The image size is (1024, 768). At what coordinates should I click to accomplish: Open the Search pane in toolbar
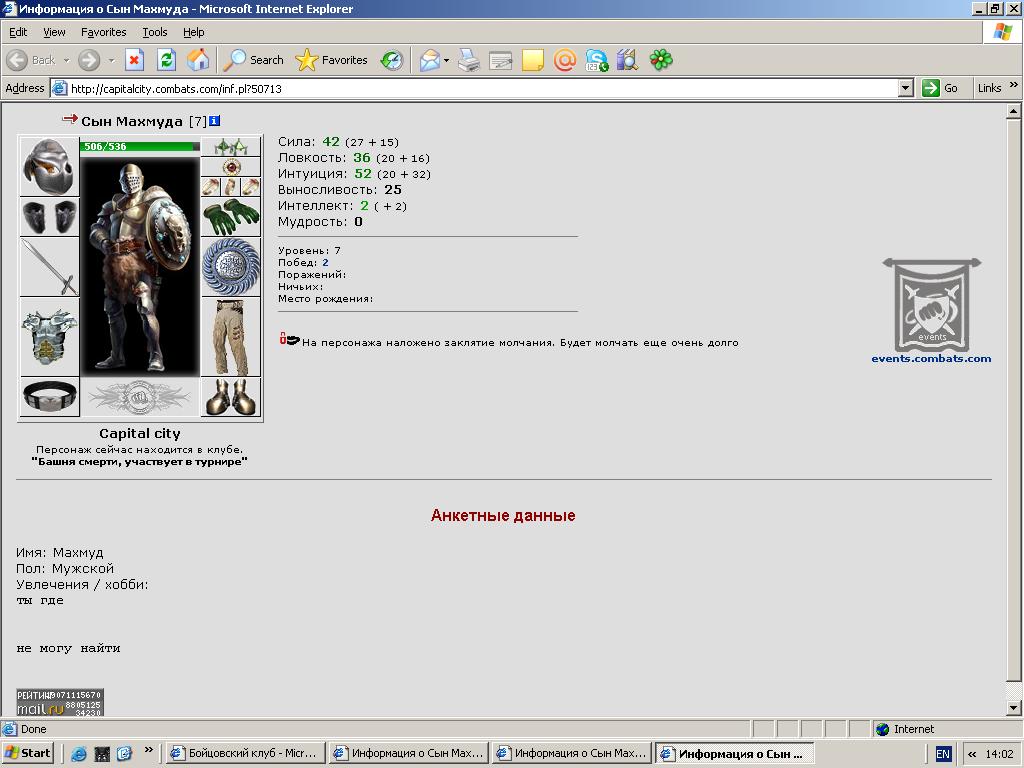coord(253,60)
